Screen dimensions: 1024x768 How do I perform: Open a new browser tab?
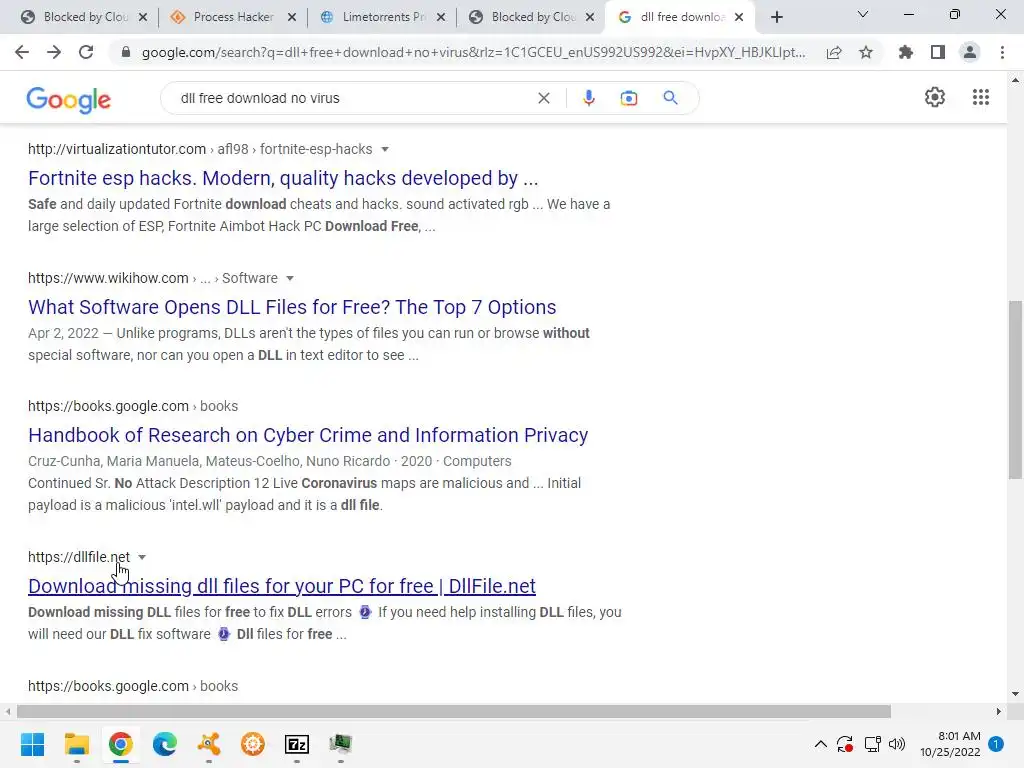[776, 17]
